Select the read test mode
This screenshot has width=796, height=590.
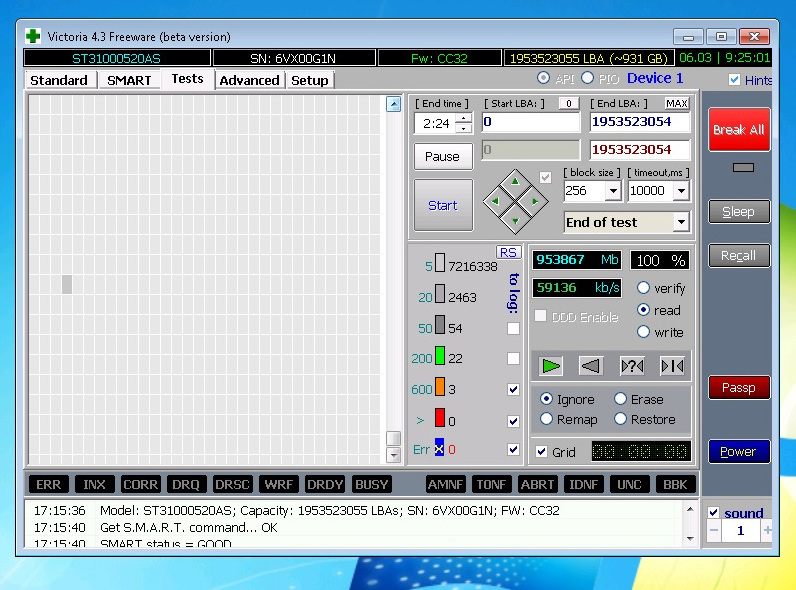click(643, 310)
